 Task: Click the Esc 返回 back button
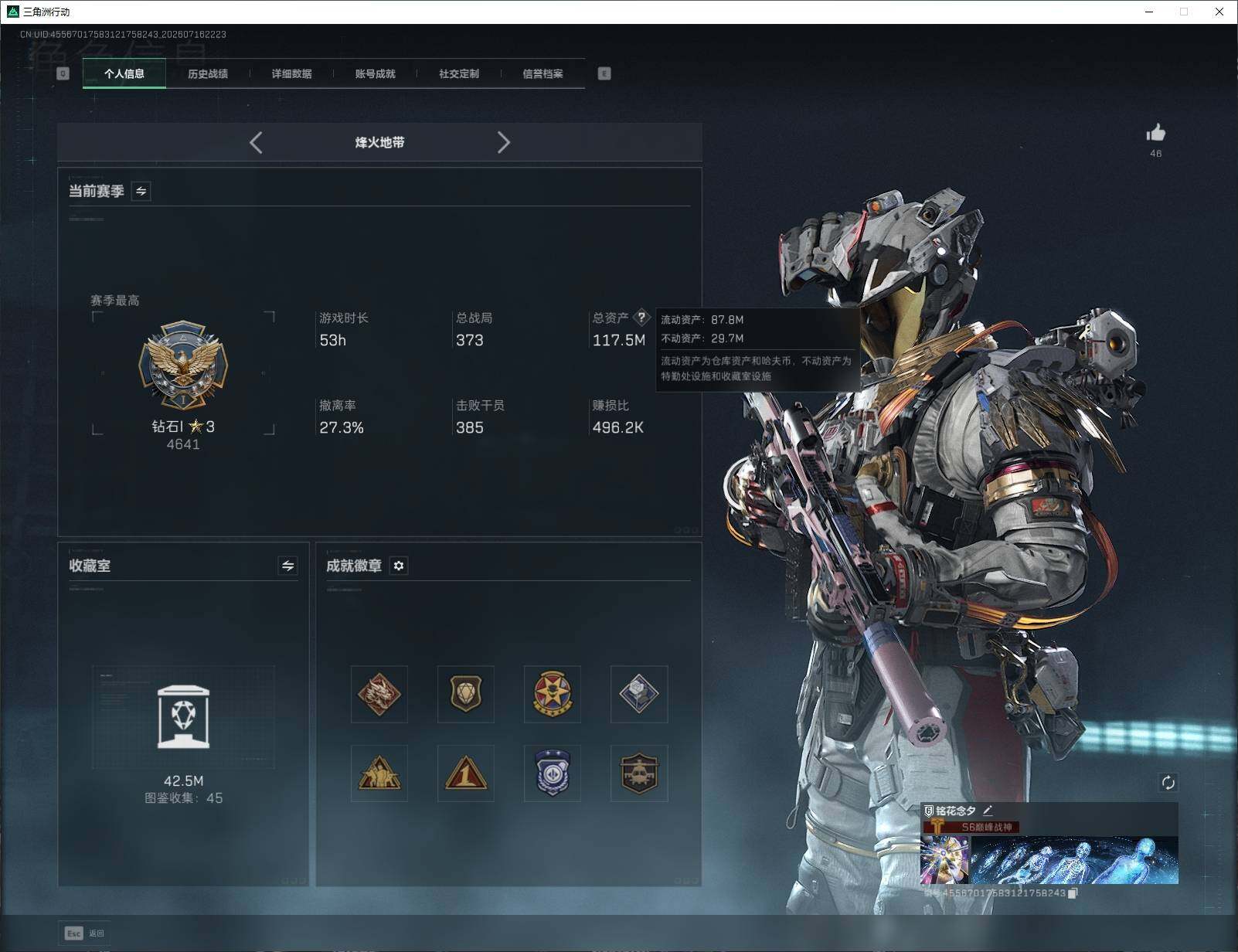(x=84, y=933)
